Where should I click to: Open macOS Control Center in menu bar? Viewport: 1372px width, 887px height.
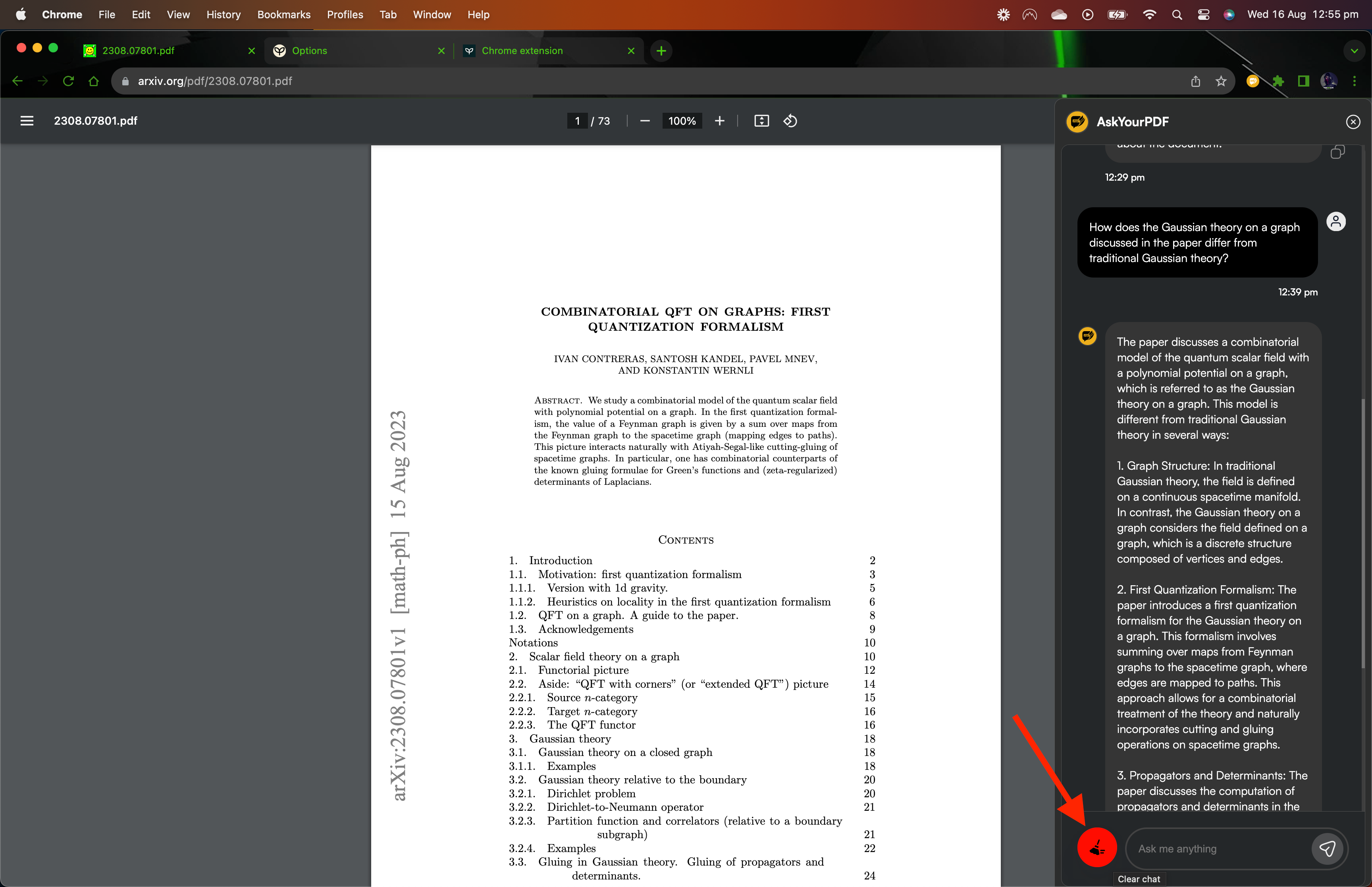1203,15
